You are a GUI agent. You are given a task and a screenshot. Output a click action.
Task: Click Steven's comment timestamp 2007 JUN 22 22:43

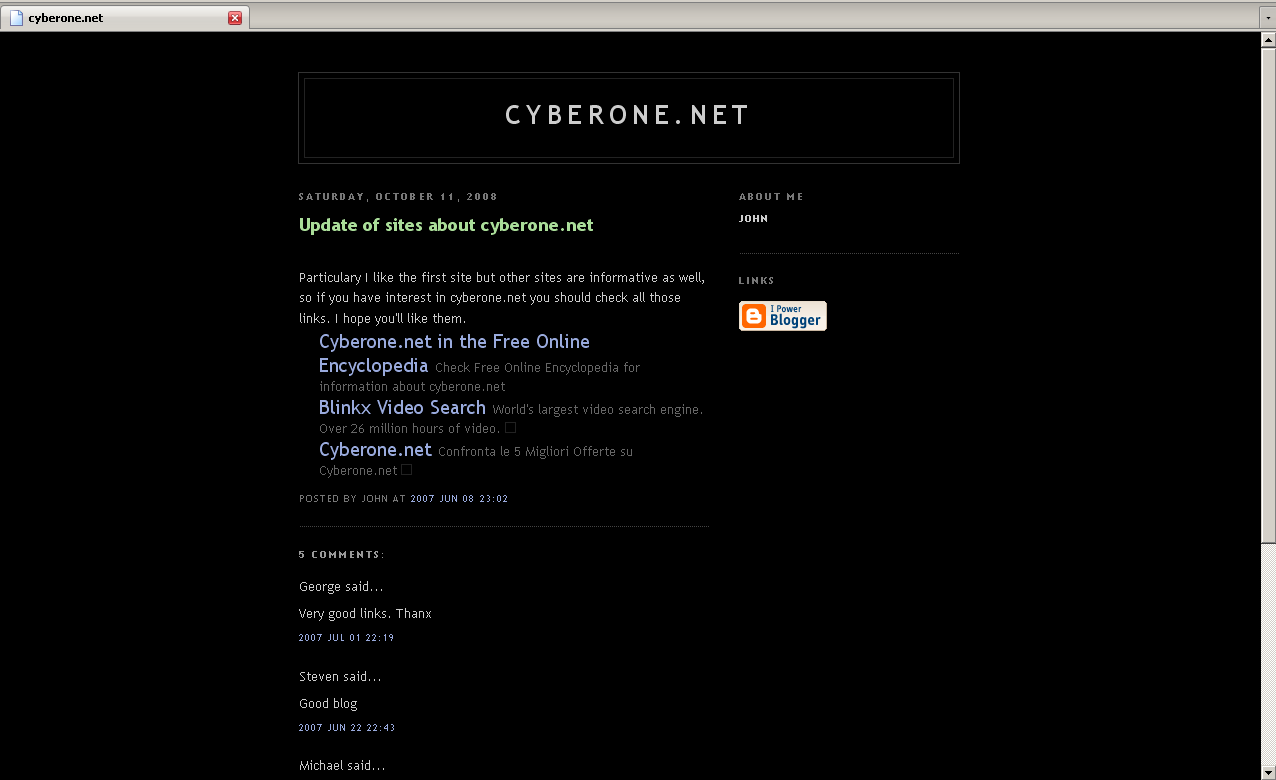tap(346, 728)
